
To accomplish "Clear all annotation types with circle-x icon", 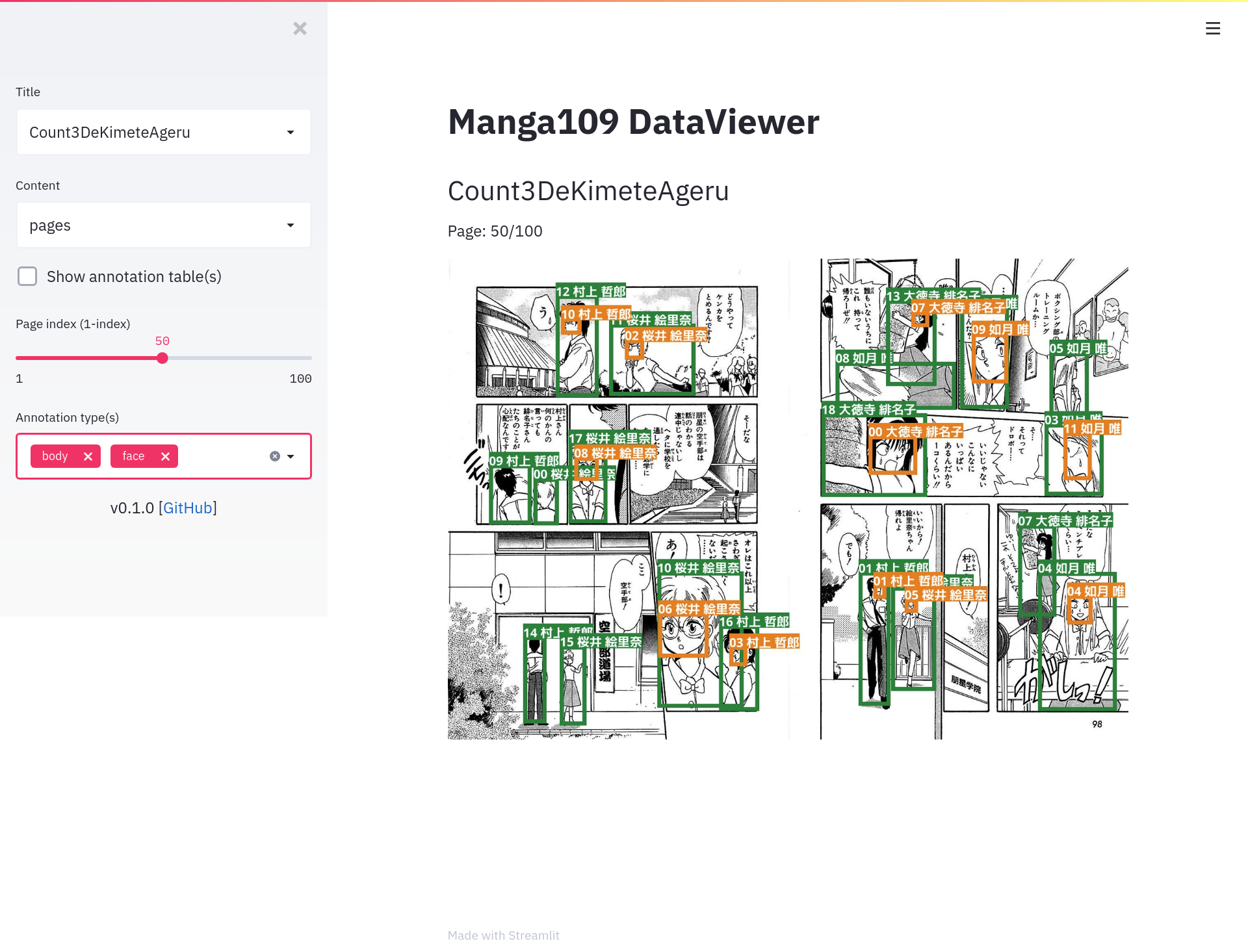I will 275,456.
